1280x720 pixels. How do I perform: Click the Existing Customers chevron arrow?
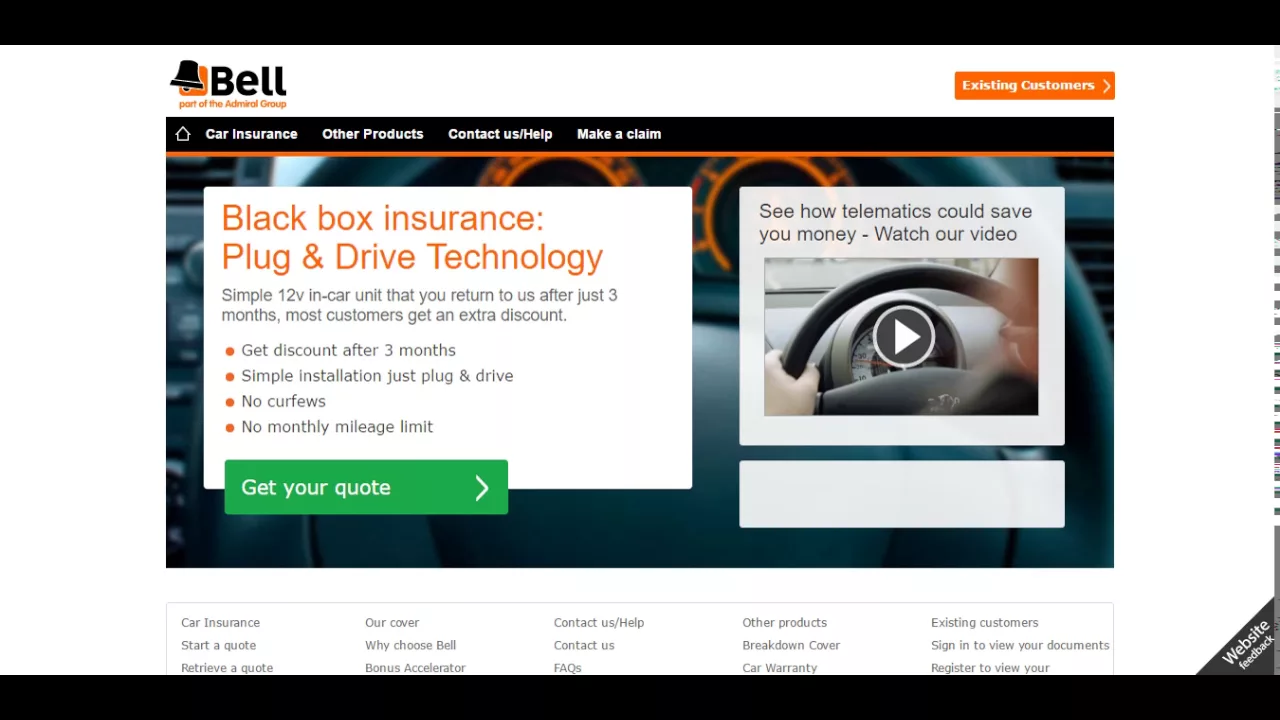(x=1106, y=86)
